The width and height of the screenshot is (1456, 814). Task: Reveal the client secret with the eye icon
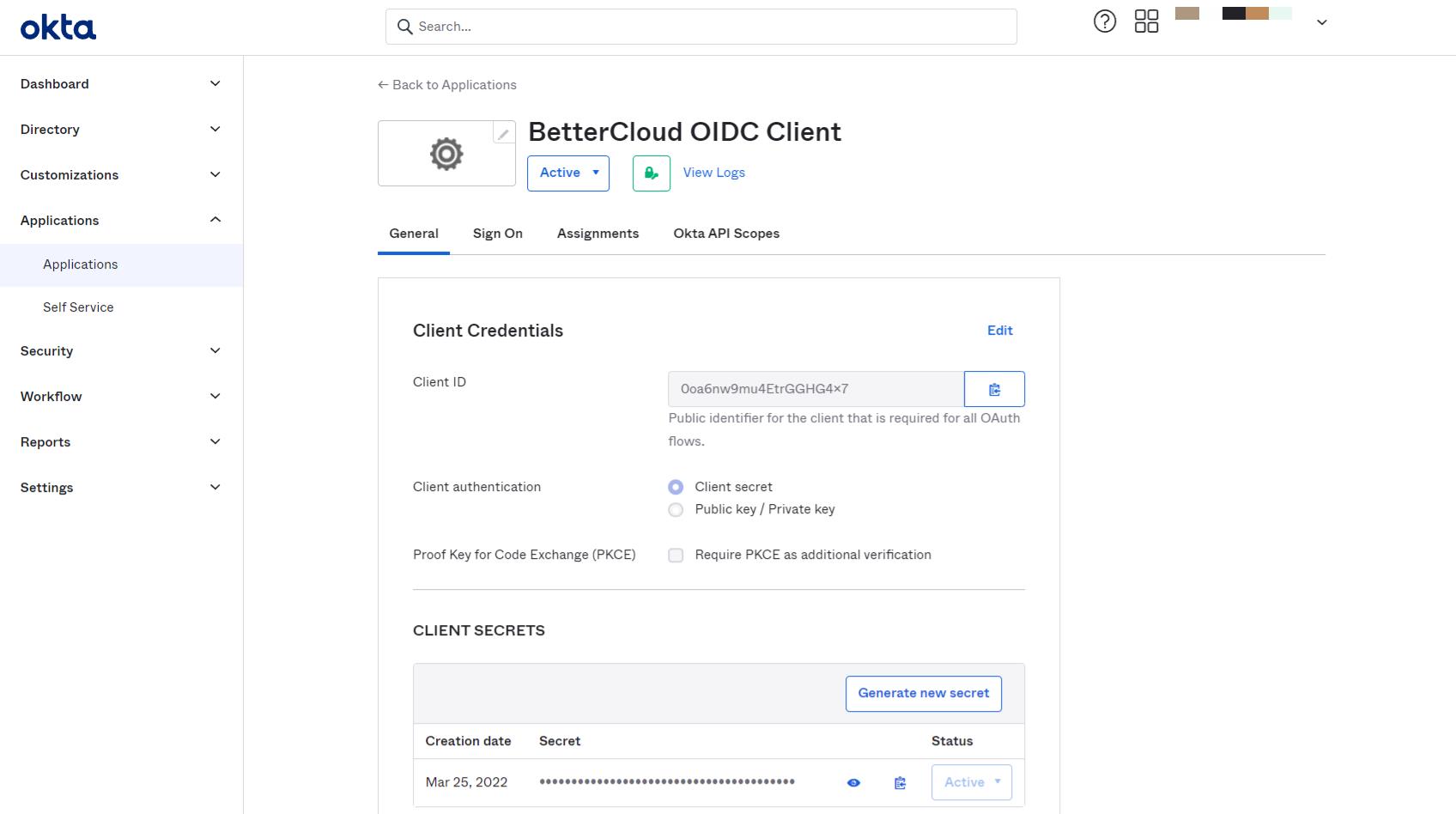coord(852,782)
